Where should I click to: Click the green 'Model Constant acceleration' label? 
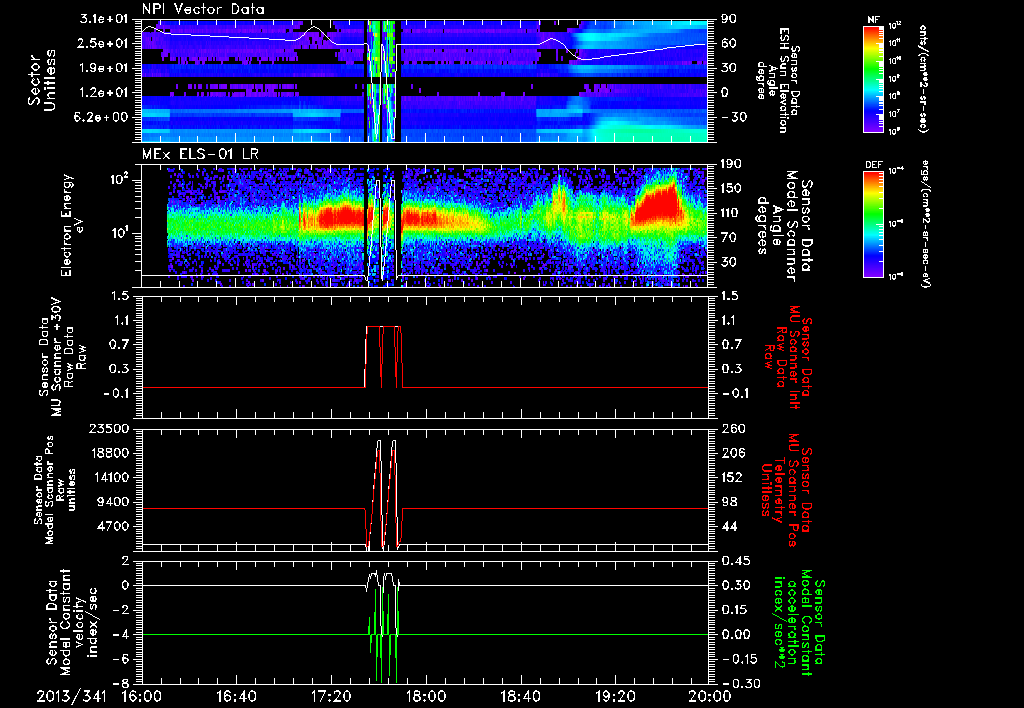coord(798,622)
